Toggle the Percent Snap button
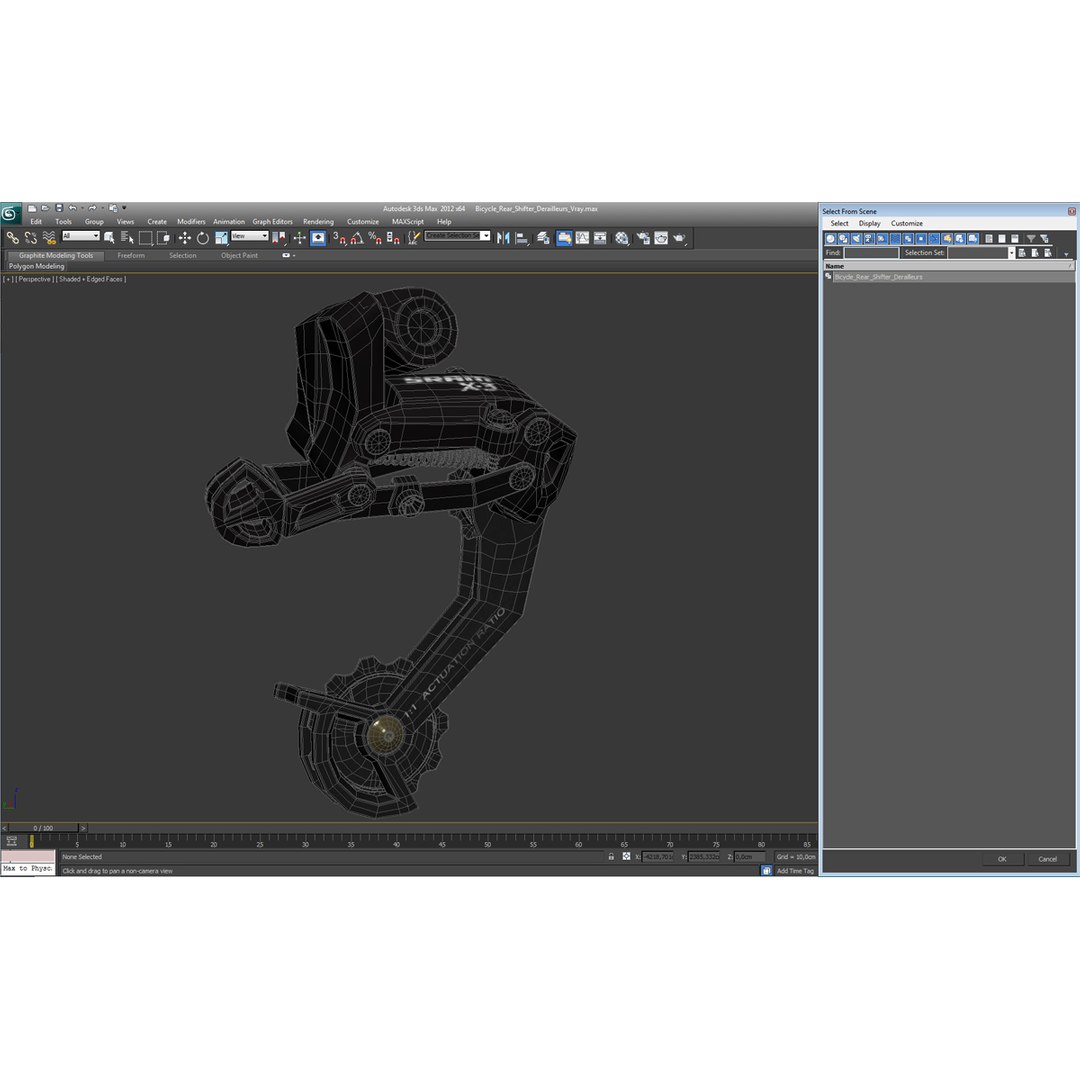This screenshot has height=1080, width=1080. tap(375, 238)
